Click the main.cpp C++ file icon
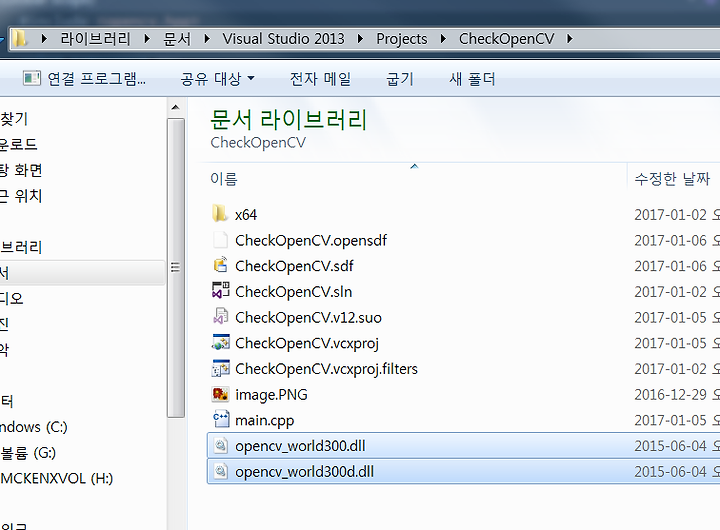The image size is (720, 530). point(220,419)
